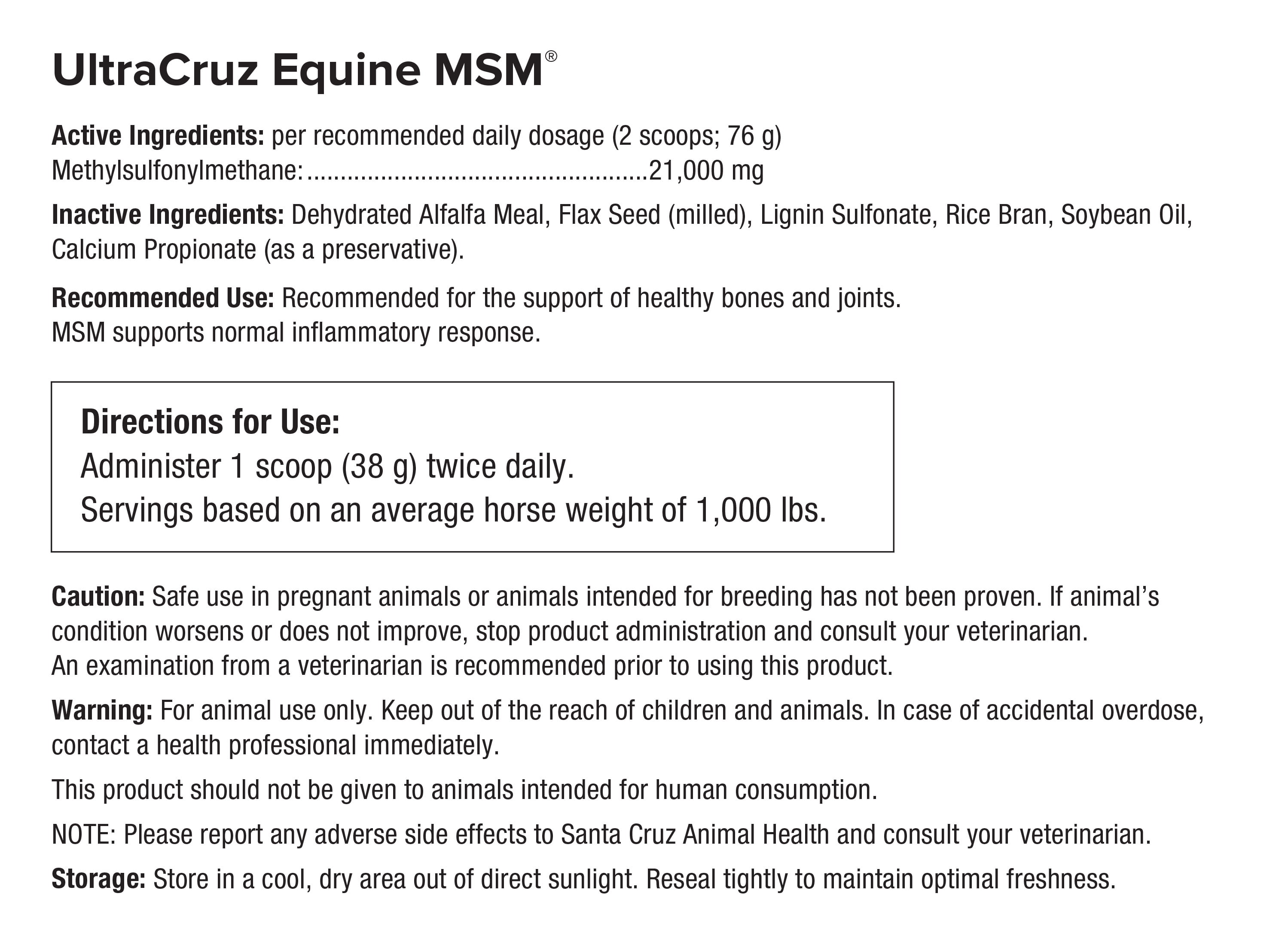The width and height of the screenshot is (1288, 930).
Task: Select the Inactive Ingredients heading
Action: [x=168, y=215]
